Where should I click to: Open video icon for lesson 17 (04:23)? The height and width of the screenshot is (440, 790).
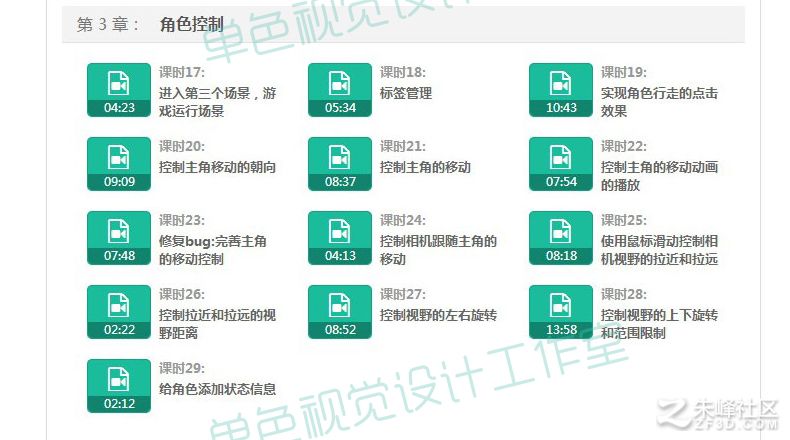tap(119, 90)
